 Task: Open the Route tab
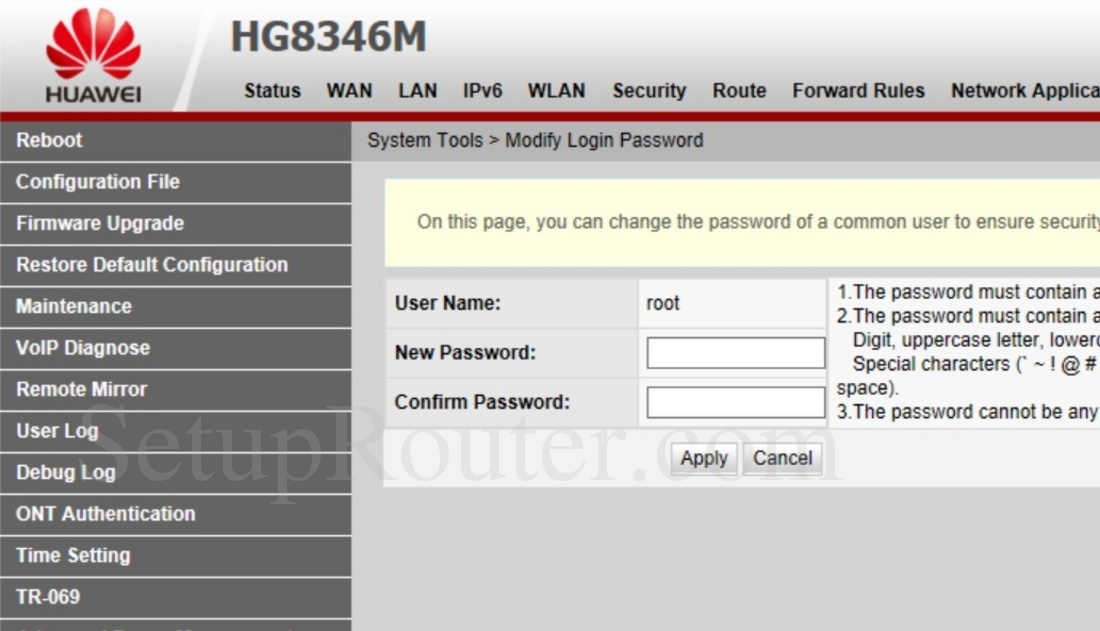[739, 90]
